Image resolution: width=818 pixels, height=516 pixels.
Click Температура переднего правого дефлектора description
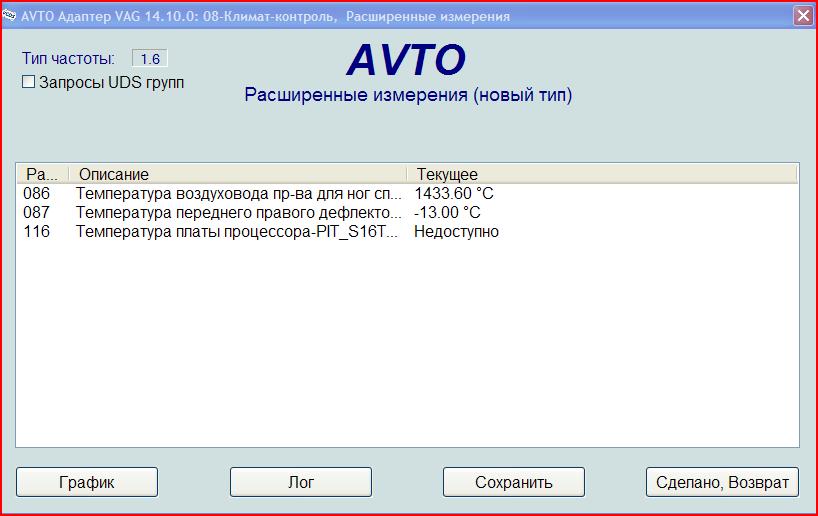click(x=239, y=212)
